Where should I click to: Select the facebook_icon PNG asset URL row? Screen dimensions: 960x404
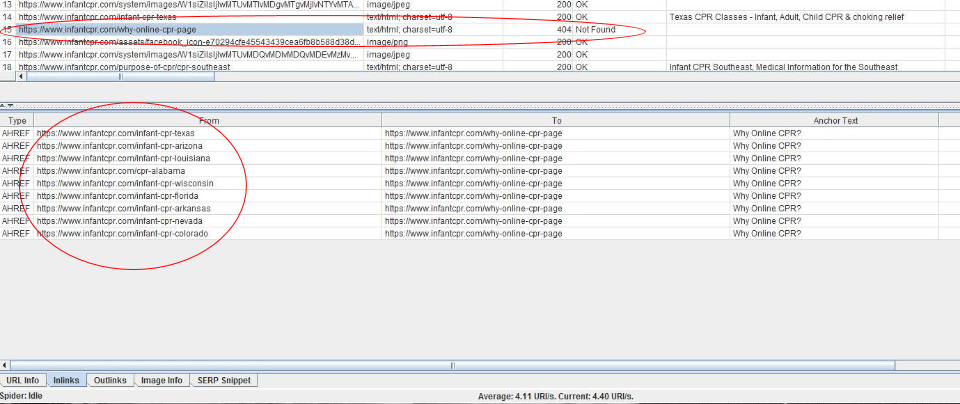[x=190, y=42]
